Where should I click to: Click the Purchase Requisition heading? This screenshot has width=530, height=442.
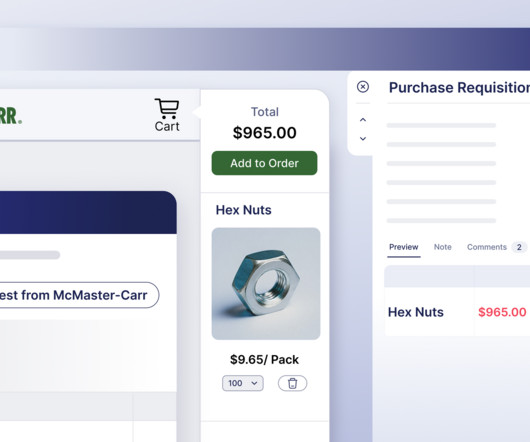(459, 88)
